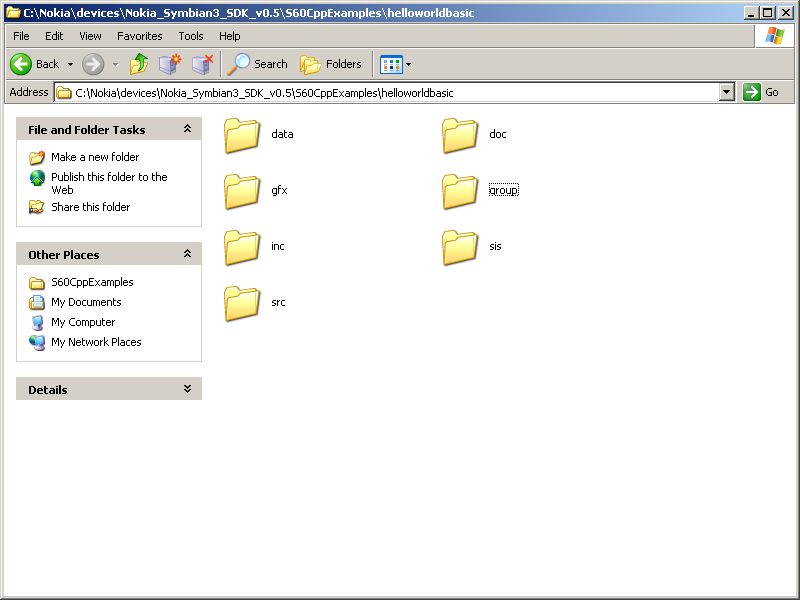Select the src folder icon

(242, 304)
